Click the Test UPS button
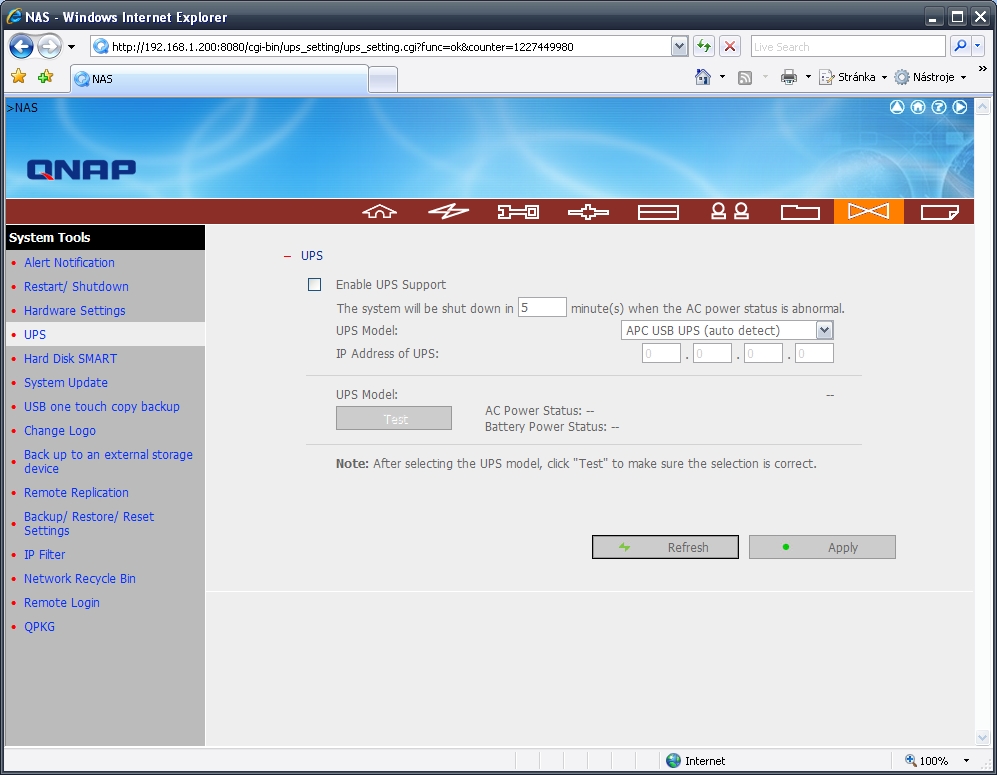This screenshot has width=997, height=775. [394, 418]
